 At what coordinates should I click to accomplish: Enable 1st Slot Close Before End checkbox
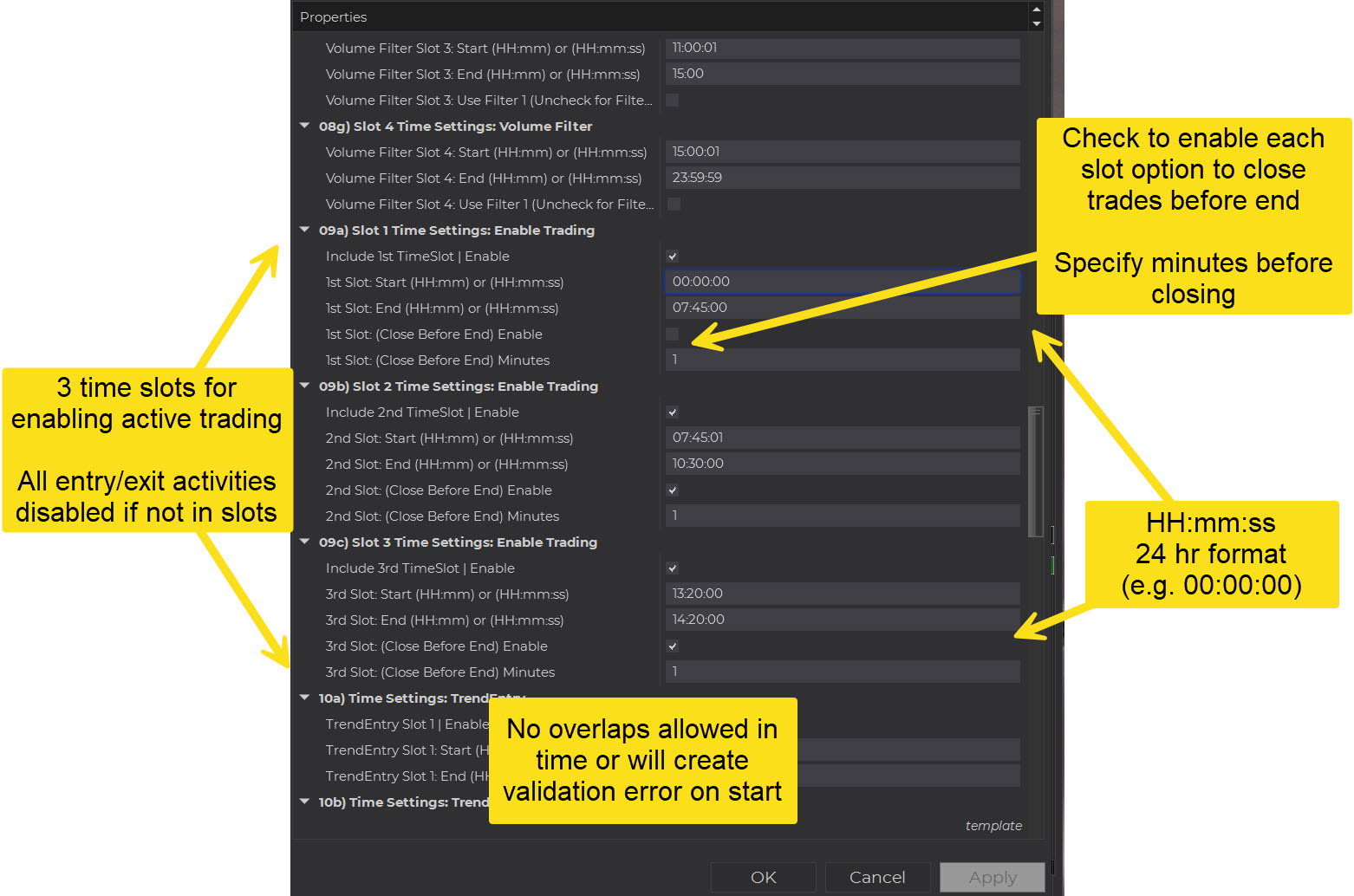672,334
